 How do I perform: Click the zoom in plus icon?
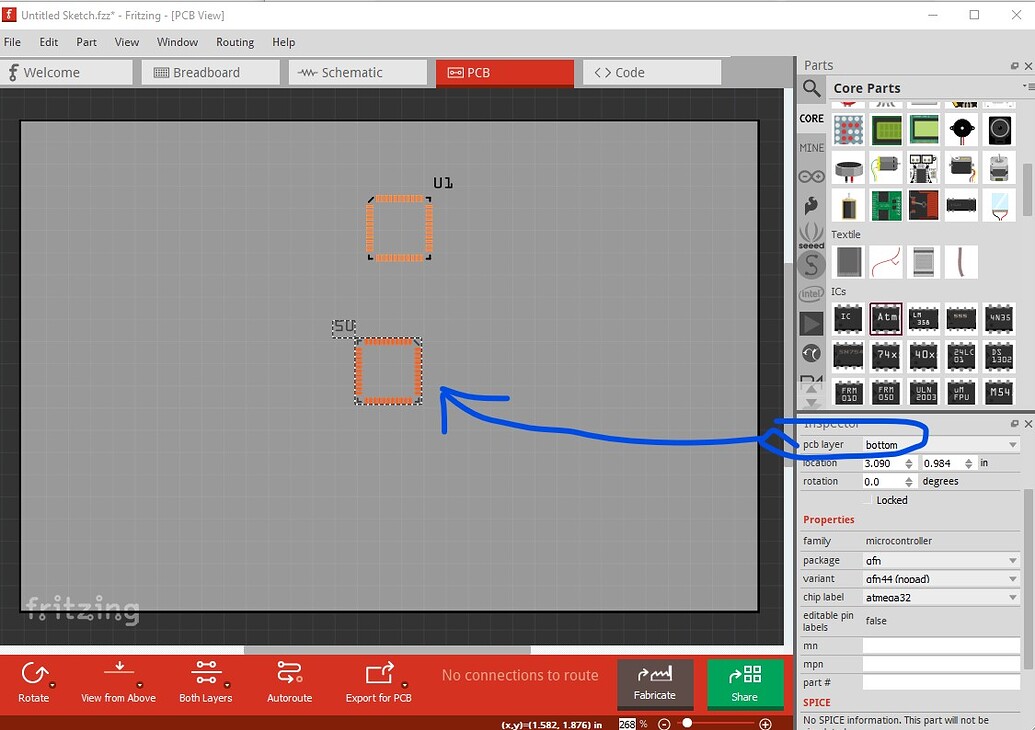tap(766, 724)
